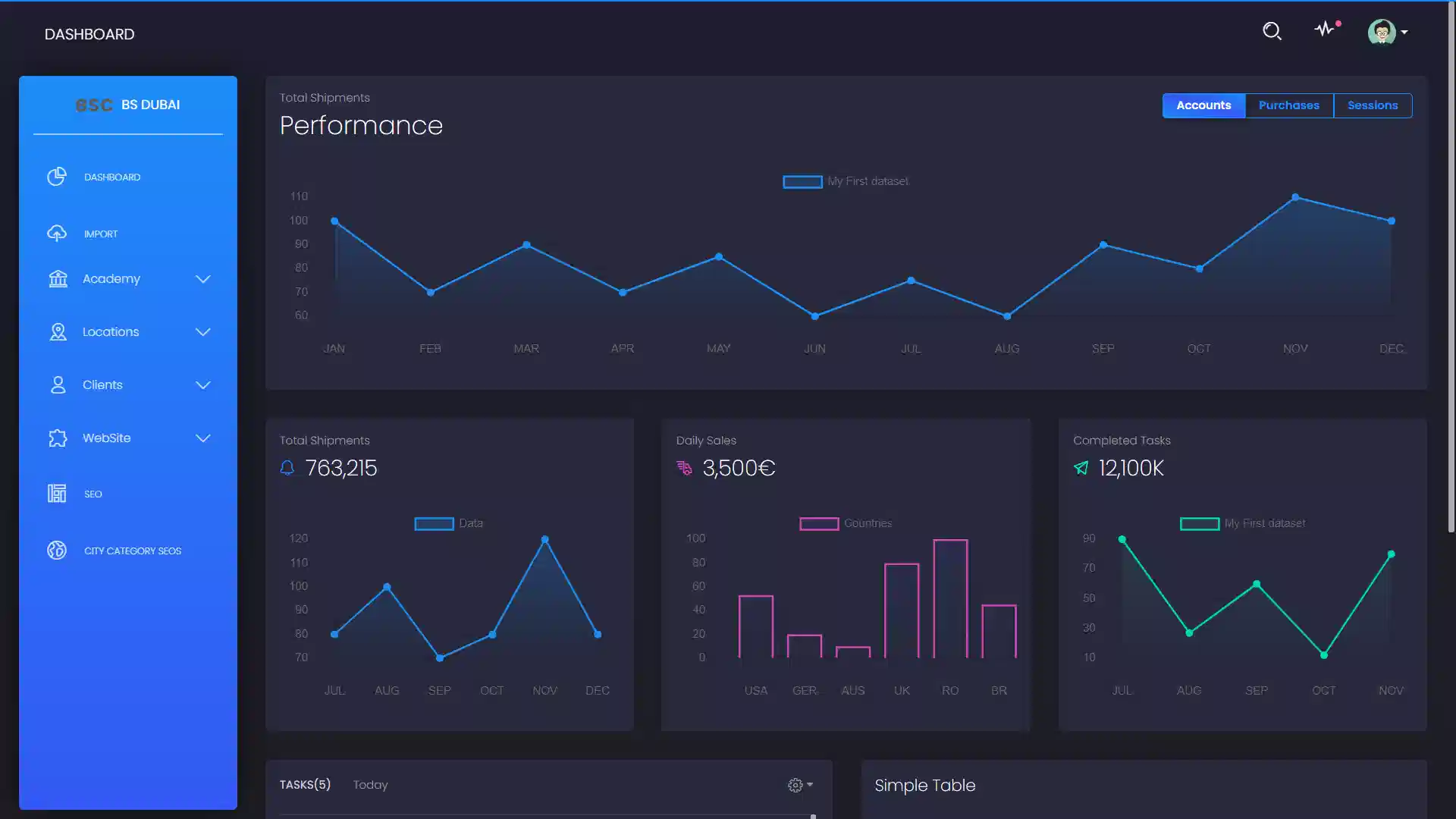
Task: Toggle the green Completed Tasks legend swatch
Action: coord(1199,524)
